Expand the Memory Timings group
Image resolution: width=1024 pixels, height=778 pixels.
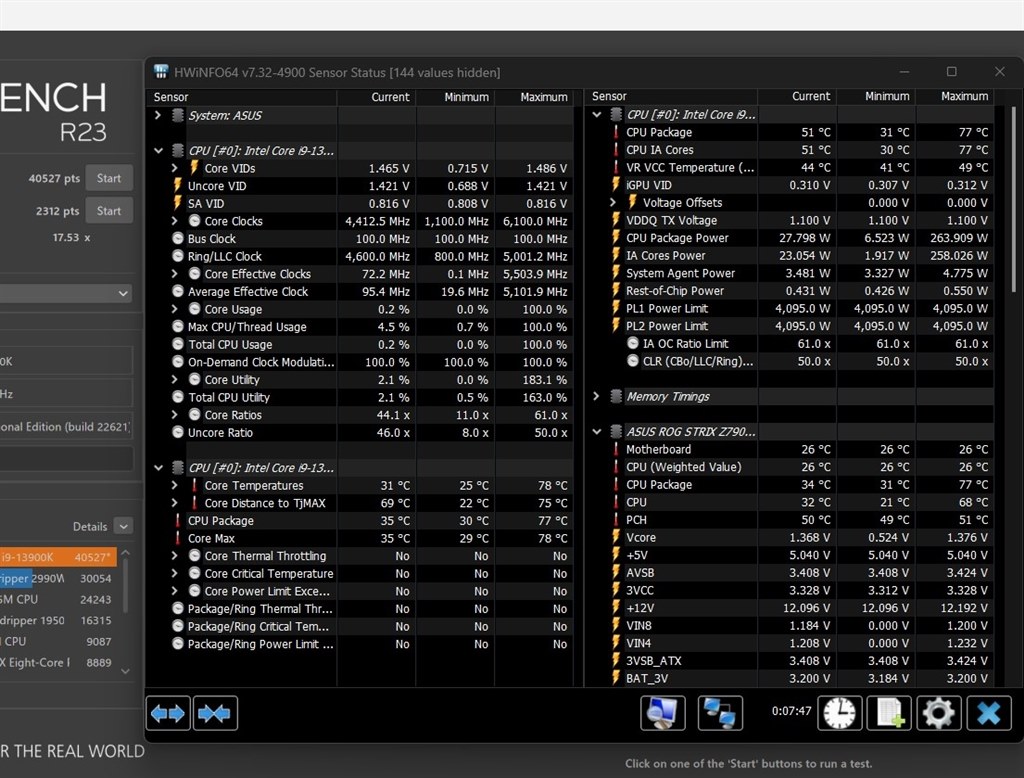[x=596, y=397]
